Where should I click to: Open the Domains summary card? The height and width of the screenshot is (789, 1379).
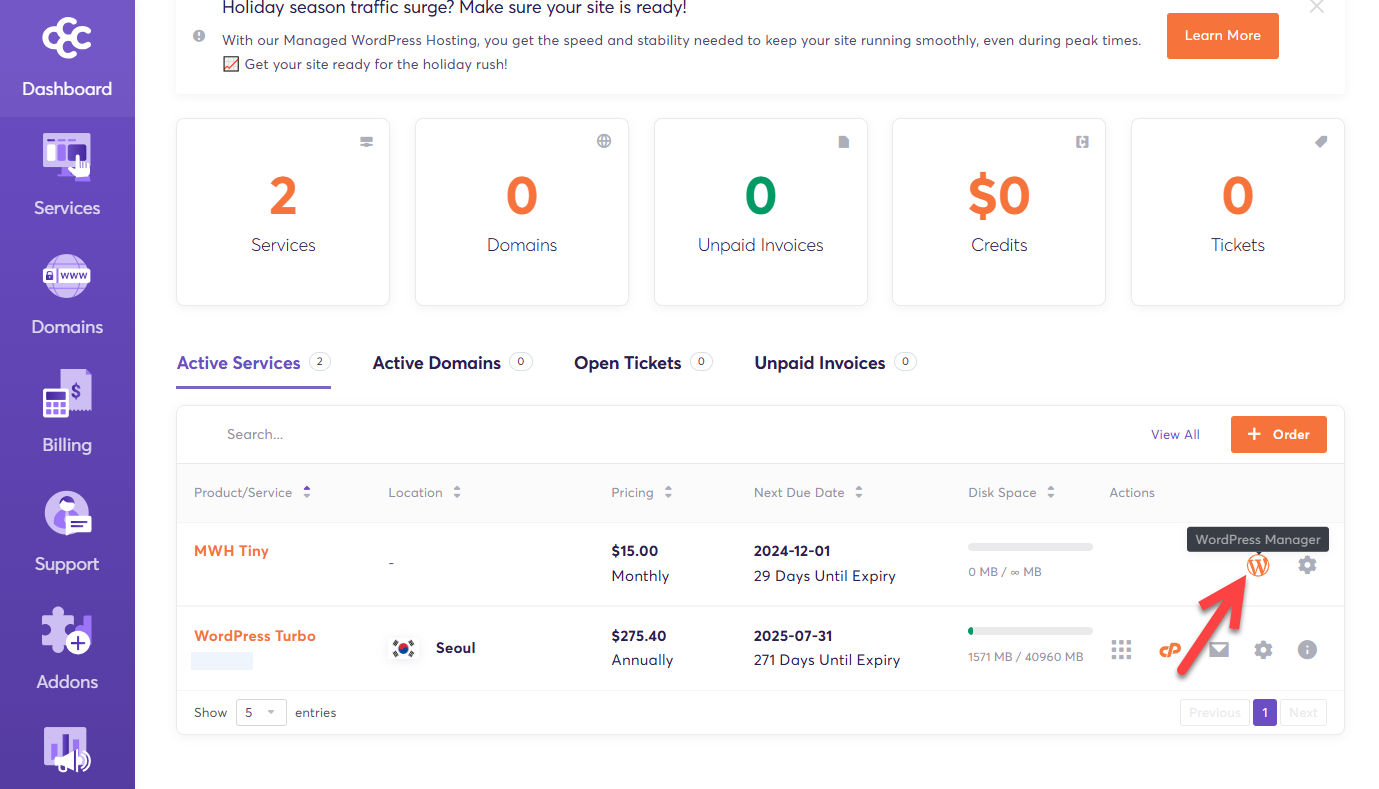coord(522,212)
